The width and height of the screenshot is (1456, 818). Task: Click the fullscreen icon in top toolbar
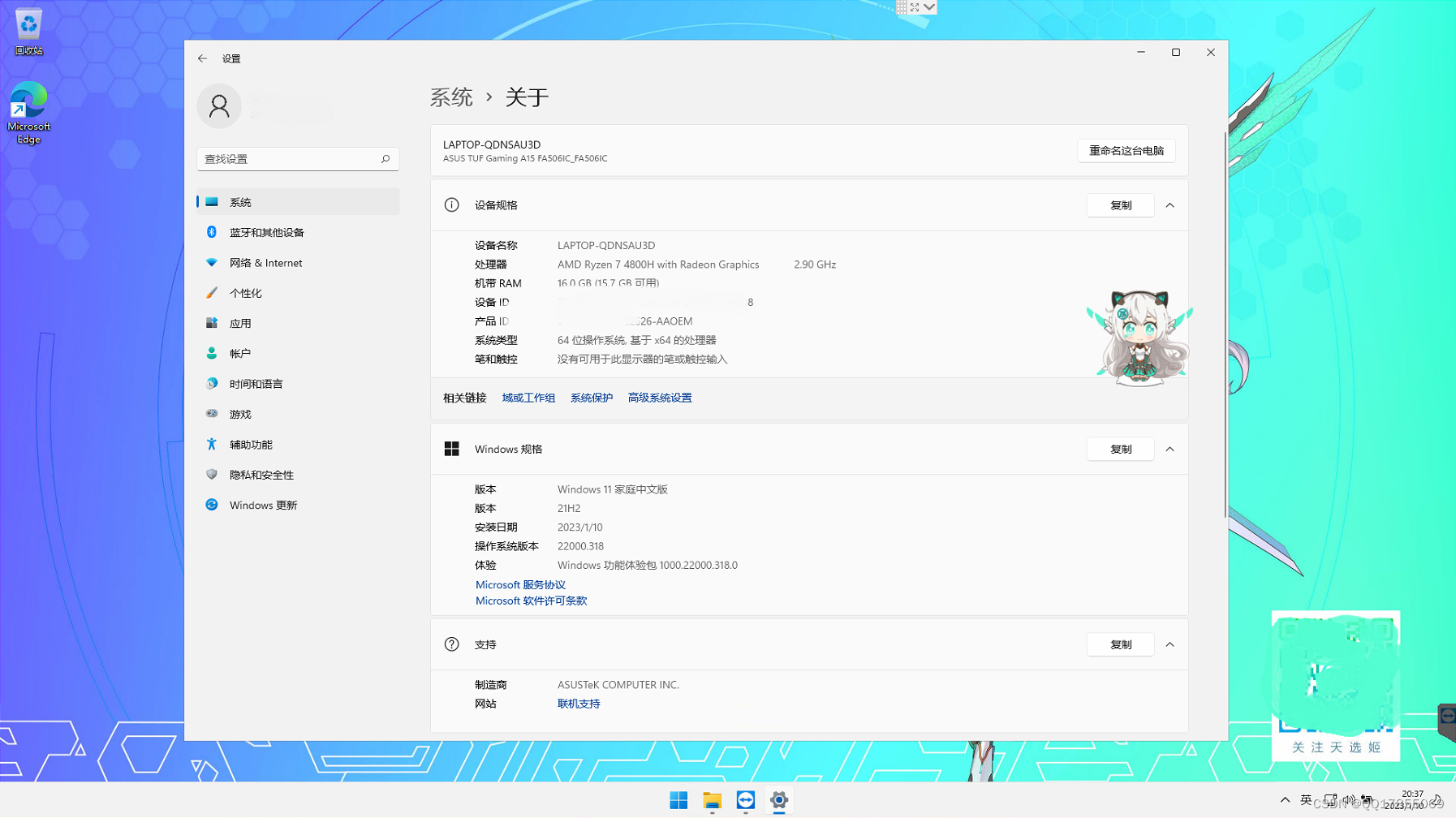click(915, 7)
